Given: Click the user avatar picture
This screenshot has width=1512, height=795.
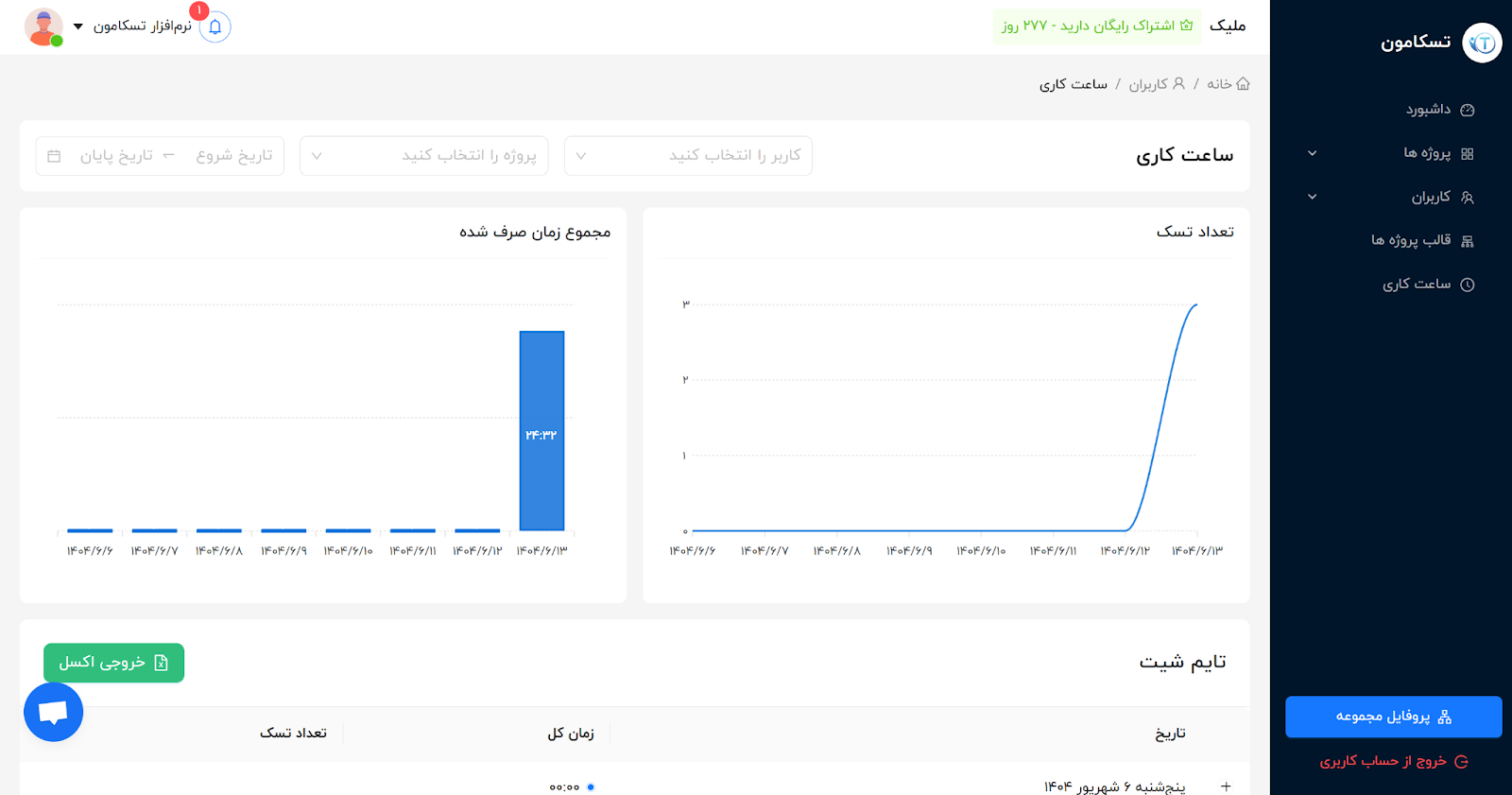Looking at the screenshot, I should tap(43, 26).
